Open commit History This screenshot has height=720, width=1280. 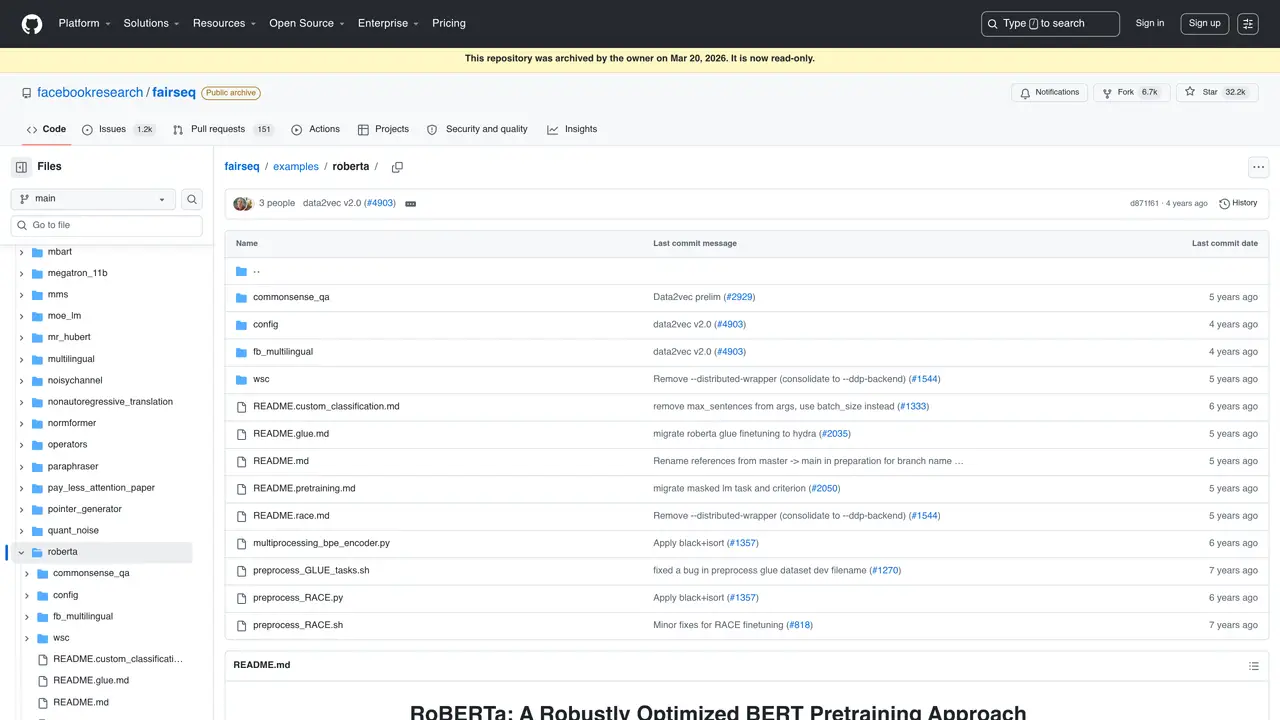(x=1238, y=203)
